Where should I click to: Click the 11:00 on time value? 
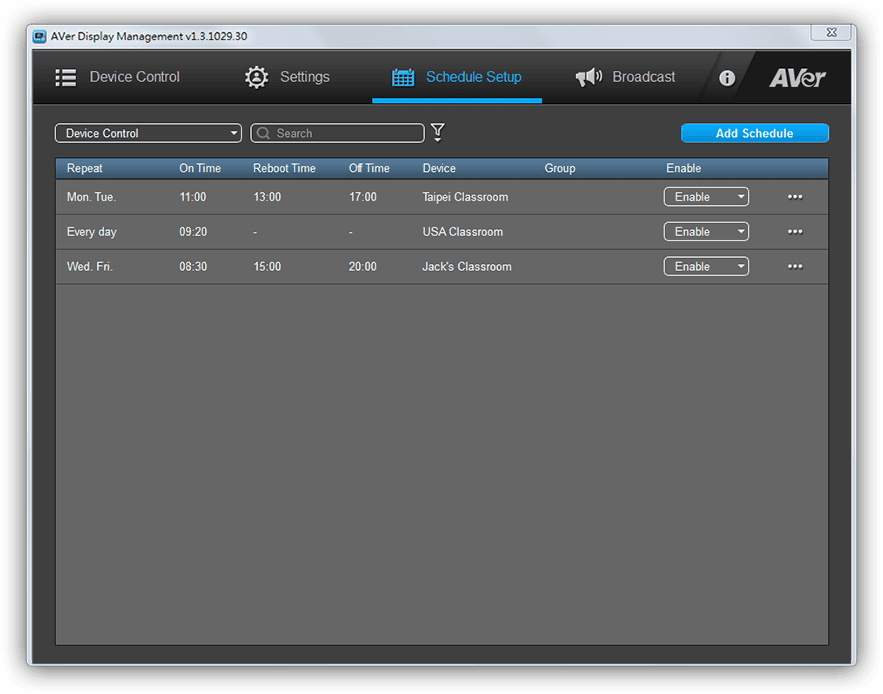tap(193, 197)
